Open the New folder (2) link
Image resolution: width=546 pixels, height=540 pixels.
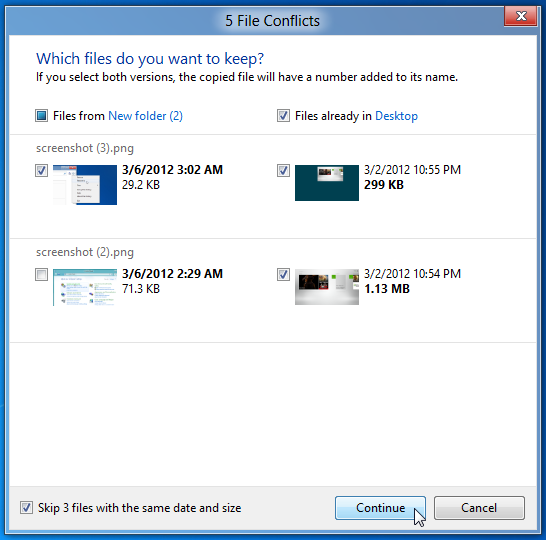[146, 116]
